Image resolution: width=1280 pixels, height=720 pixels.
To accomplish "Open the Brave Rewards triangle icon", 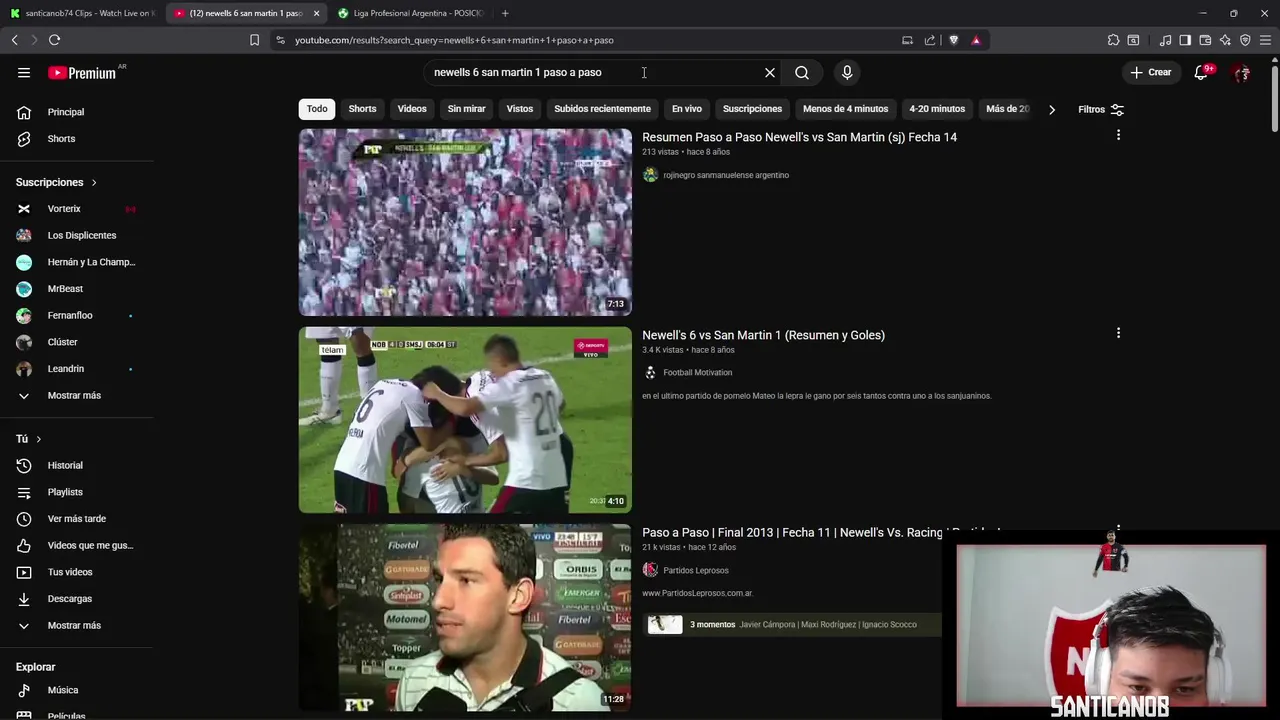I will tap(976, 40).
